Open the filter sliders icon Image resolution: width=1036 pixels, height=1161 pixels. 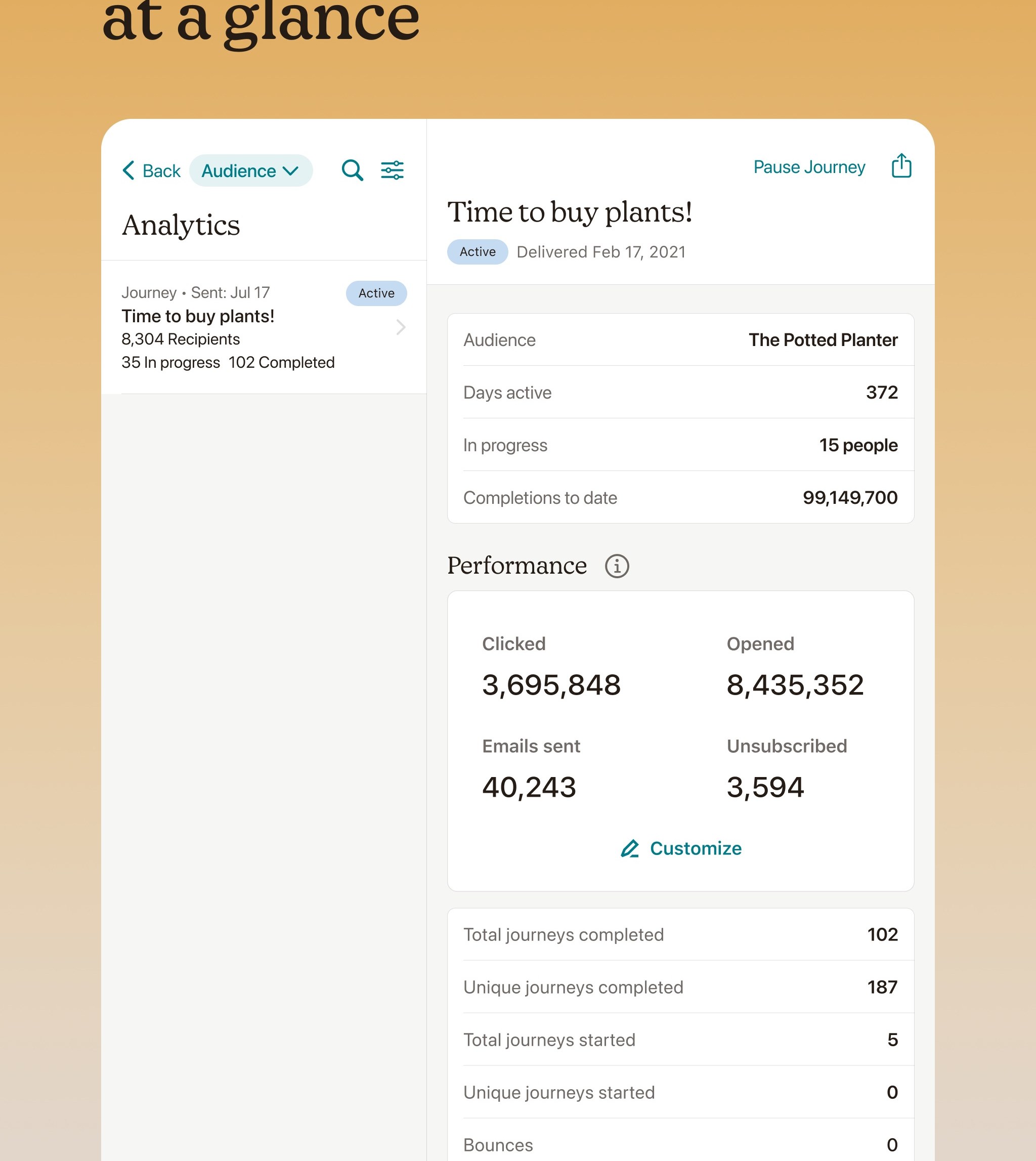[392, 170]
